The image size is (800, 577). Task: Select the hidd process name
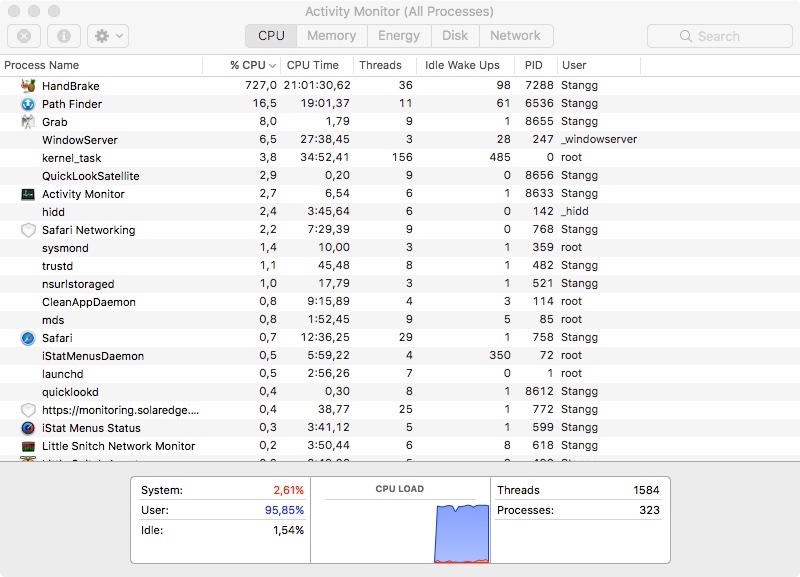click(53, 212)
